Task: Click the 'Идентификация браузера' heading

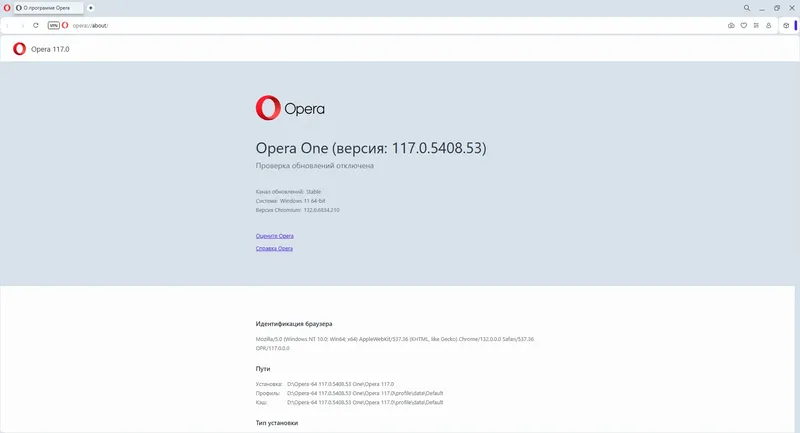Action: (294, 324)
